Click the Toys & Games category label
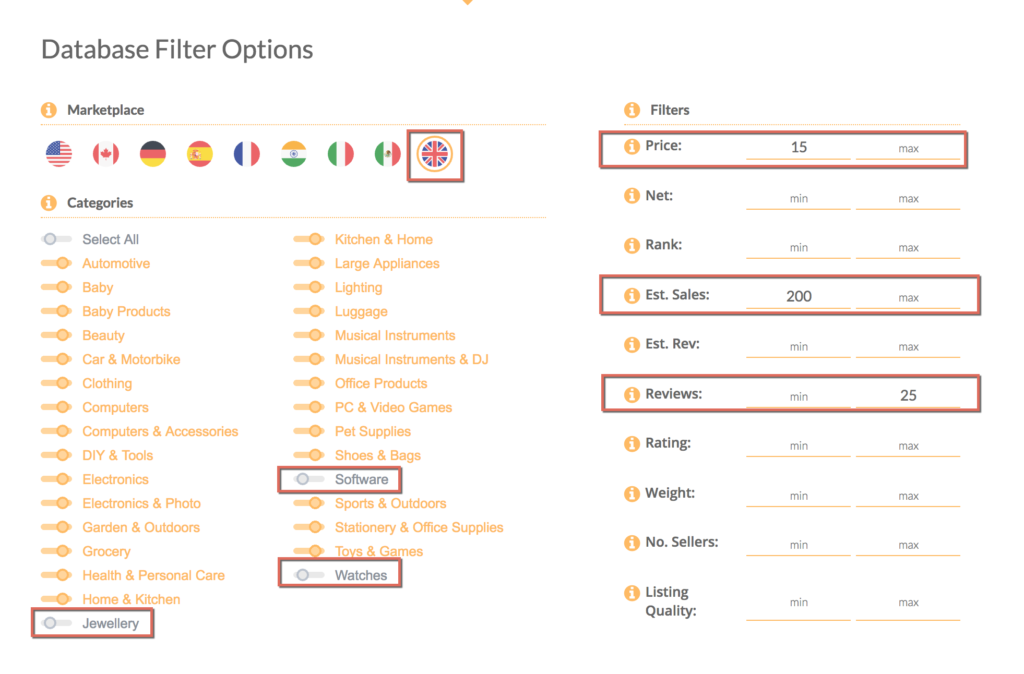 [379, 552]
